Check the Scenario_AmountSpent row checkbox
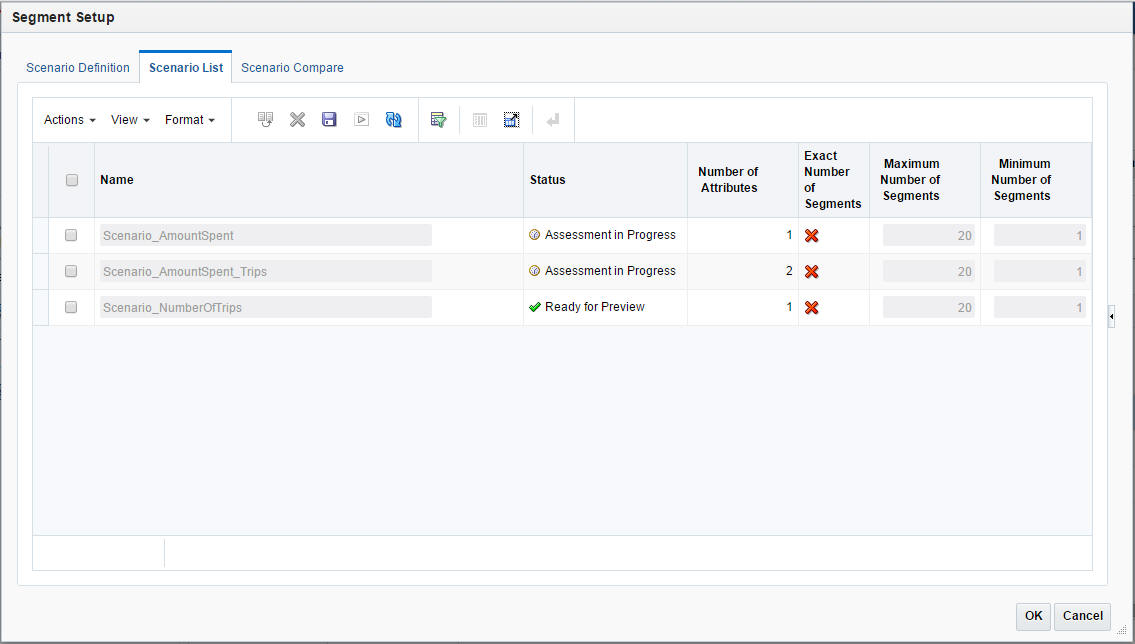Screen dimensions: 1135x644 coord(71,235)
